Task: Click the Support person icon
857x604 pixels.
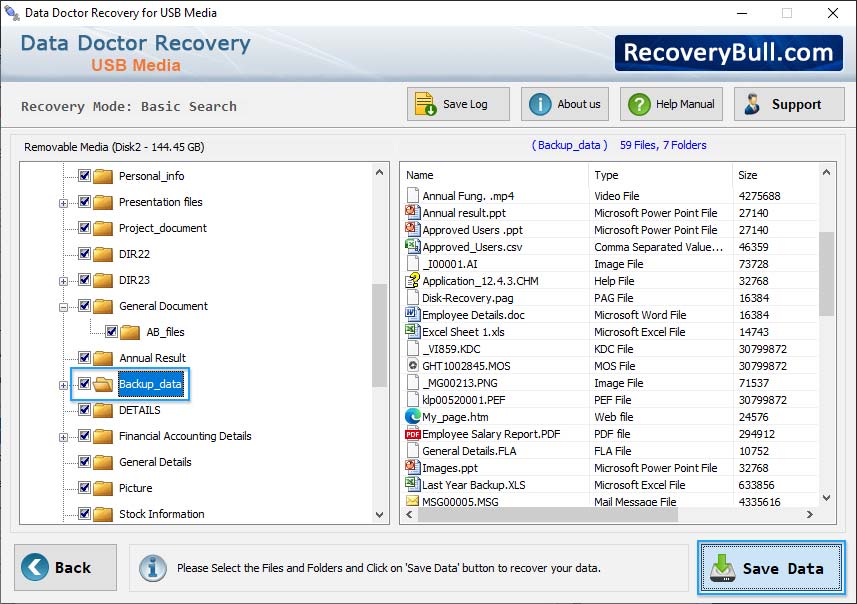Action: pos(752,104)
